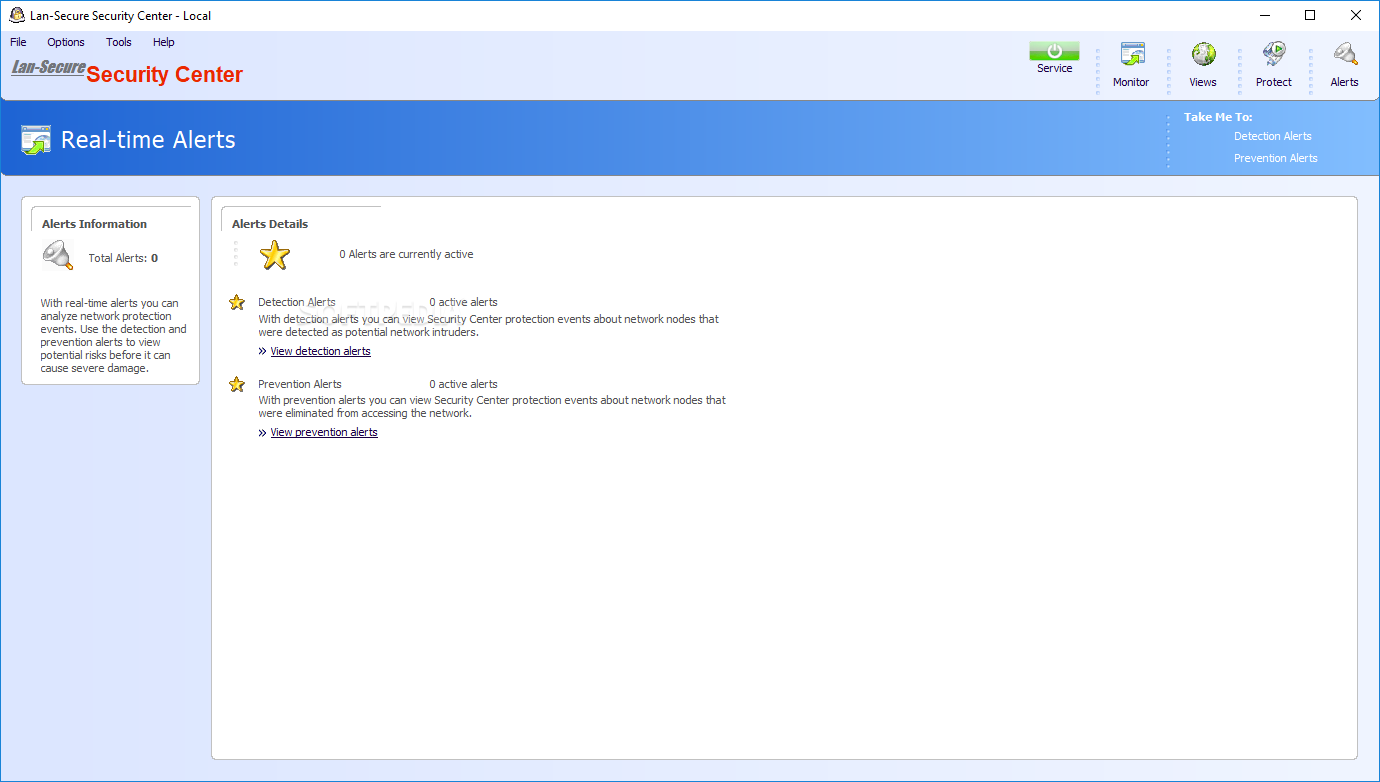Click the Prevention Alerts heading text
Viewport: 1380px width, 782px height.
[x=300, y=384]
